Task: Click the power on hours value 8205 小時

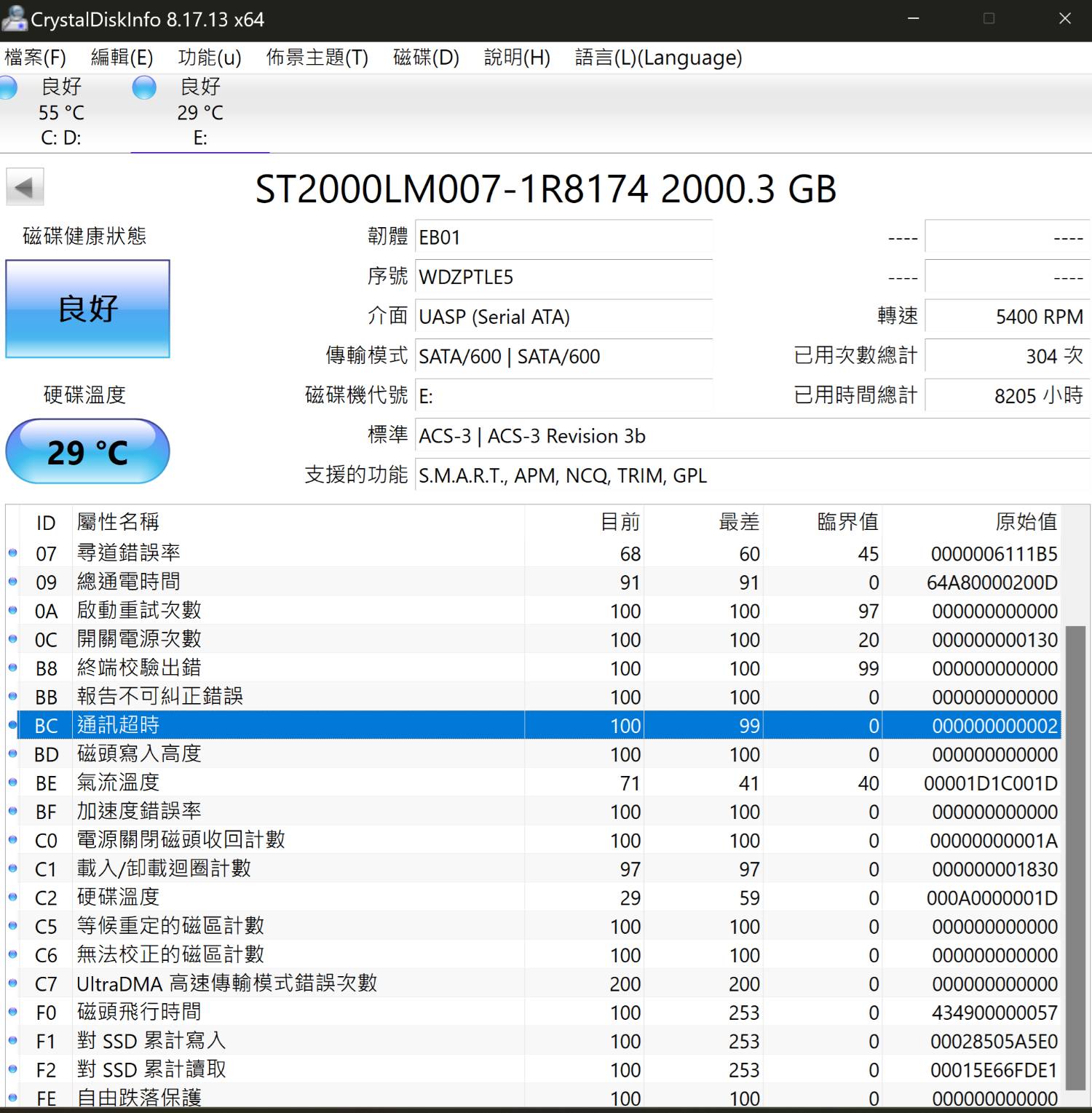Action: [x=1008, y=396]
